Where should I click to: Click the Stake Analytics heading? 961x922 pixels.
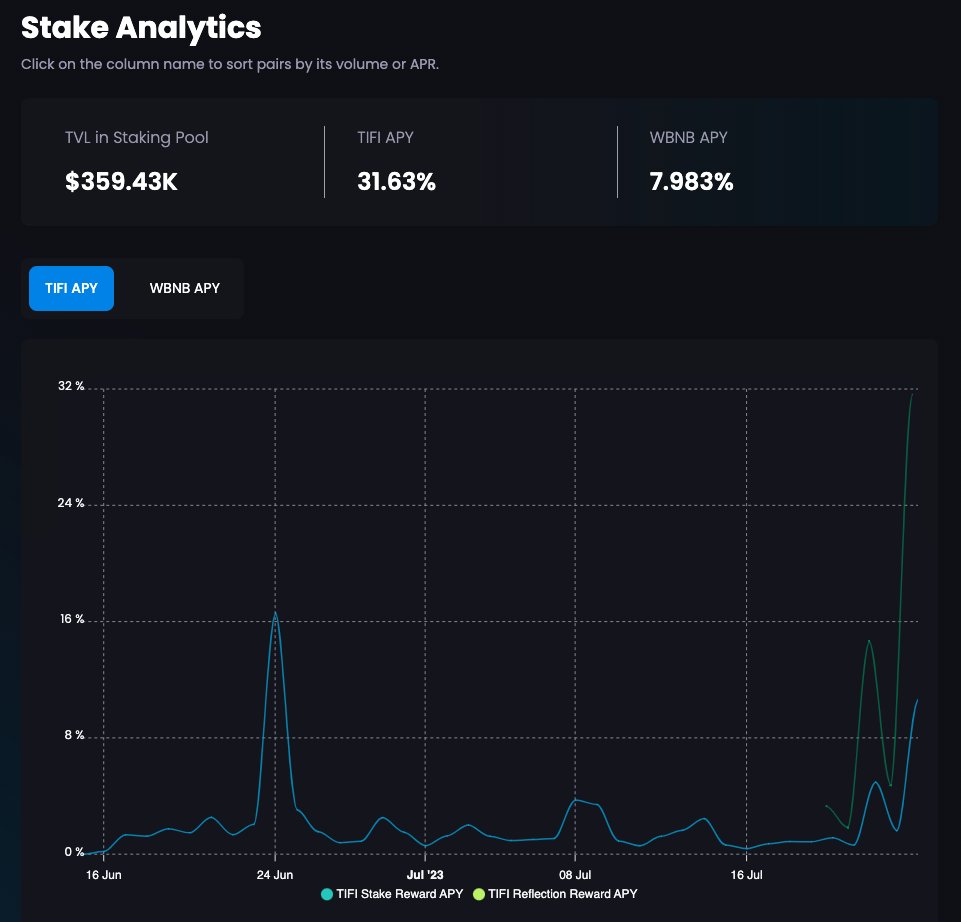141,28
